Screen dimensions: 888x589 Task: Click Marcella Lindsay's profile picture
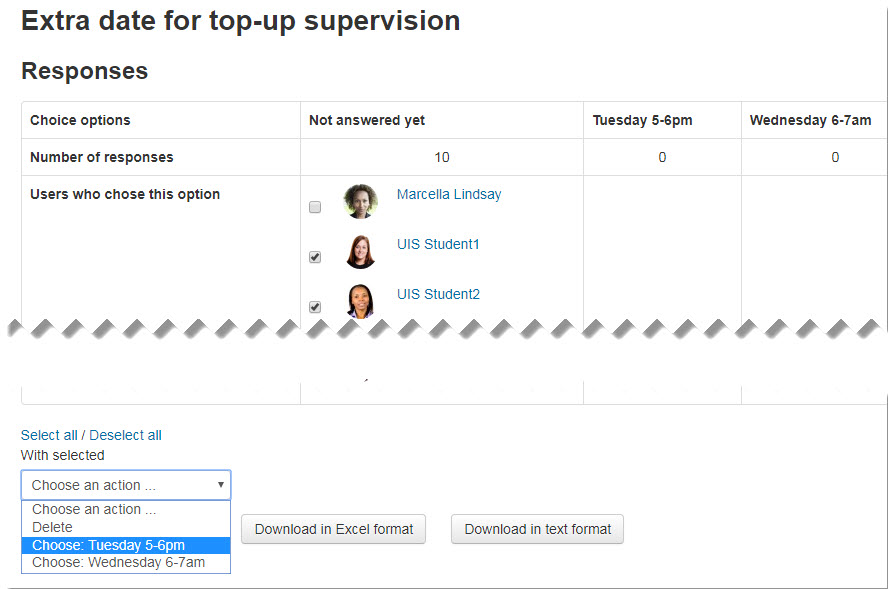click(360, 201)
